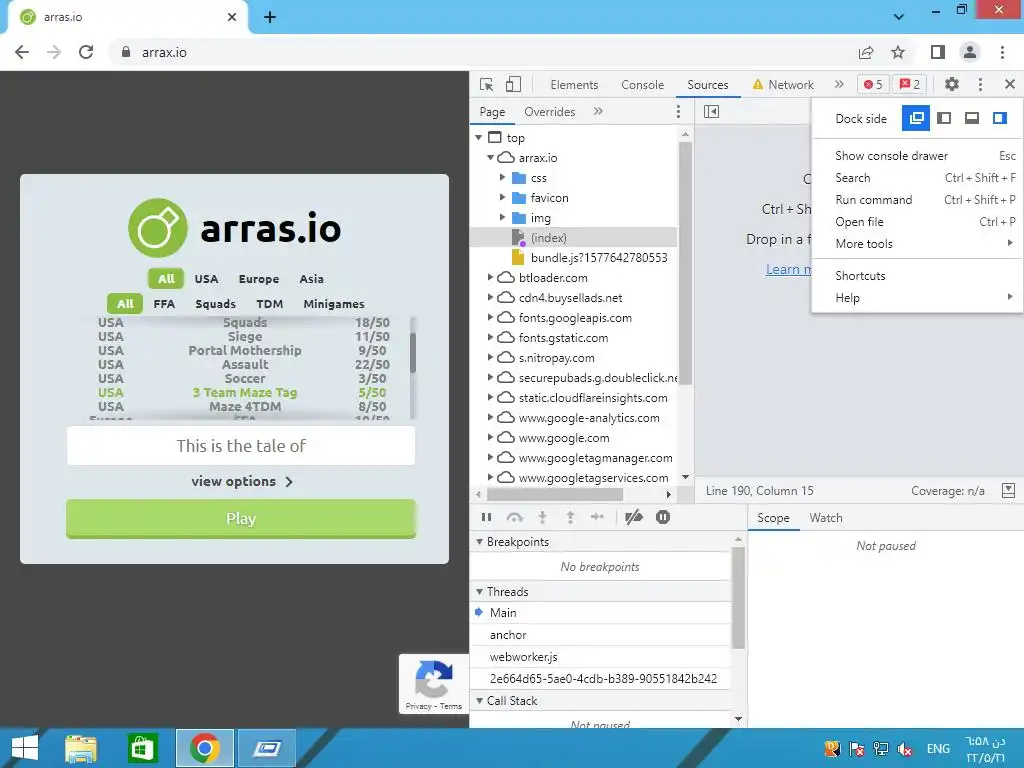Open the coverage drawer icon

pyautogui.click(x=1008, y=490)
